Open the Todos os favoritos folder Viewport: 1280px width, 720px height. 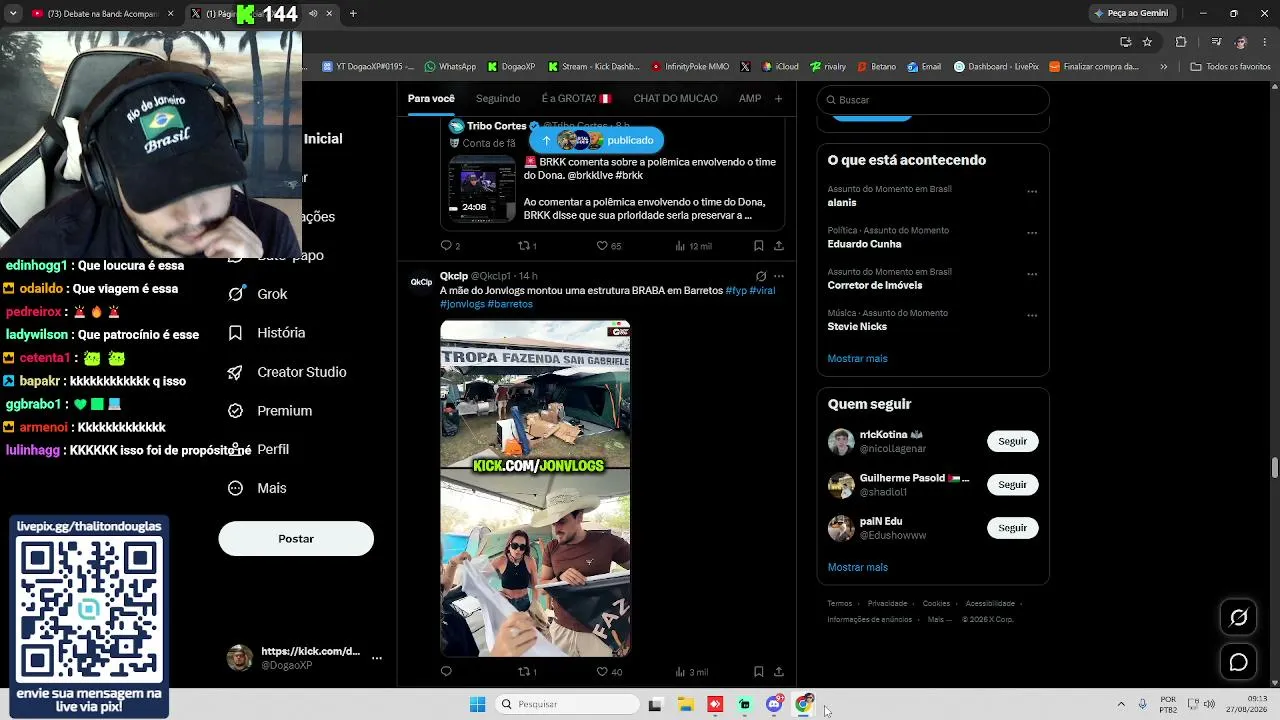click(x=1230, y=67)
